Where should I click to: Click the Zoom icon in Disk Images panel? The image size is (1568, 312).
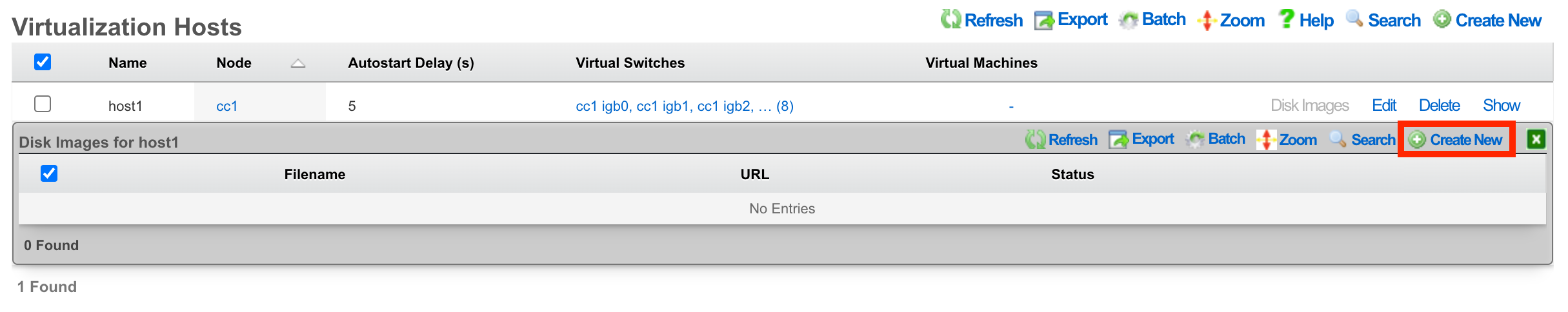pos(1266,140)
